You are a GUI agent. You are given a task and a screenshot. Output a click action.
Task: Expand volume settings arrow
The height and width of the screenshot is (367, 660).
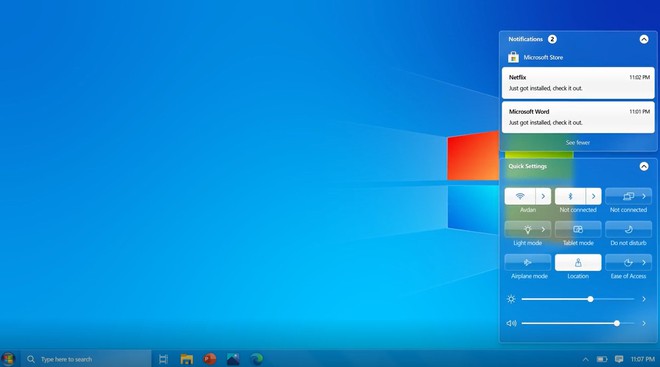(x=644, y=323)
